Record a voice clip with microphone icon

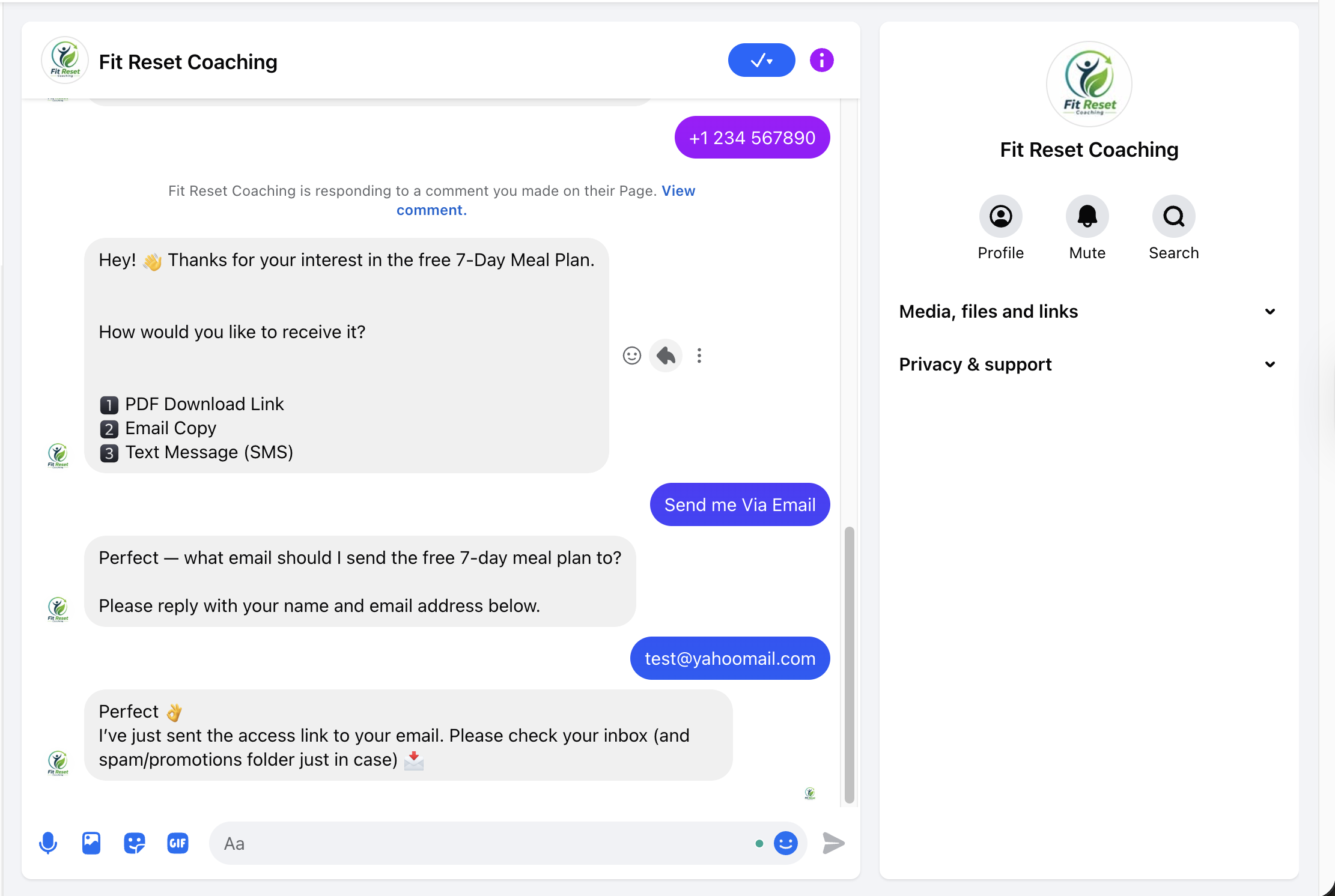point(48,843)
